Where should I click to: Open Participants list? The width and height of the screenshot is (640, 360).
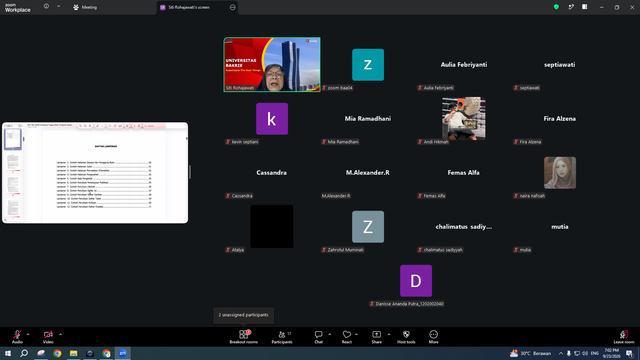[x=282, y=337]
